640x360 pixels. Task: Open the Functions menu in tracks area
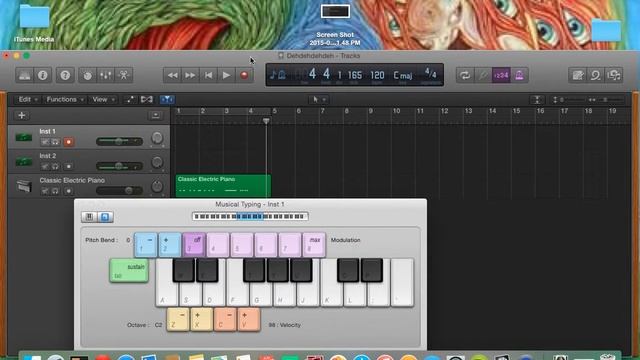pyautogui.click(x=64, y=100)
